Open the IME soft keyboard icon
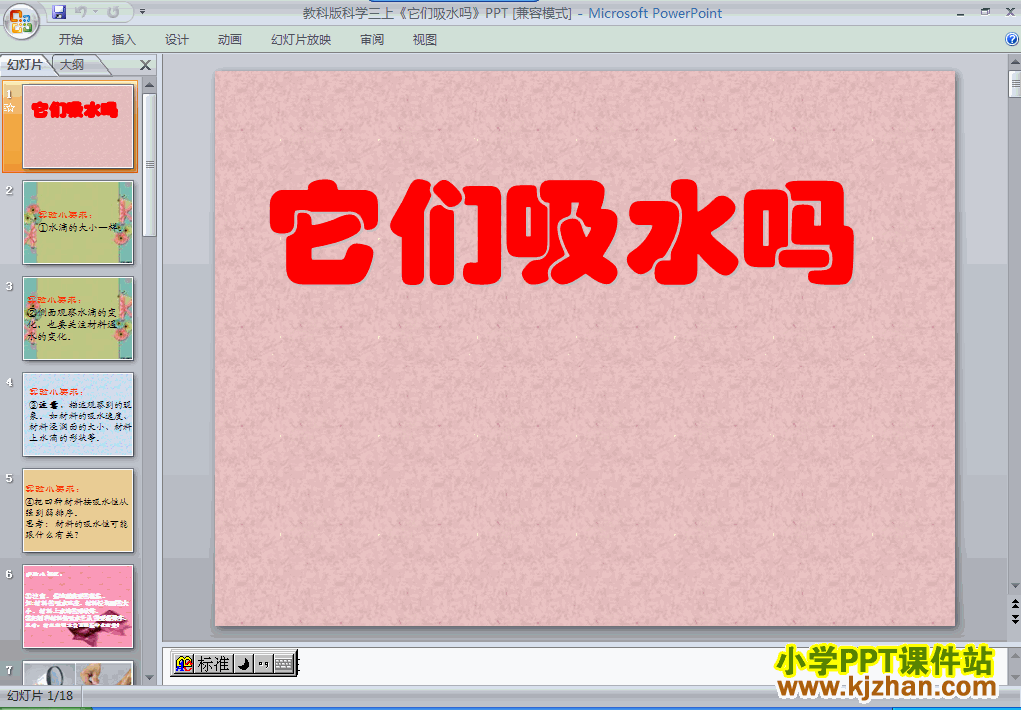Image resolution: width=1021 pixels, height=710 pixels. [x=283, y=663]
